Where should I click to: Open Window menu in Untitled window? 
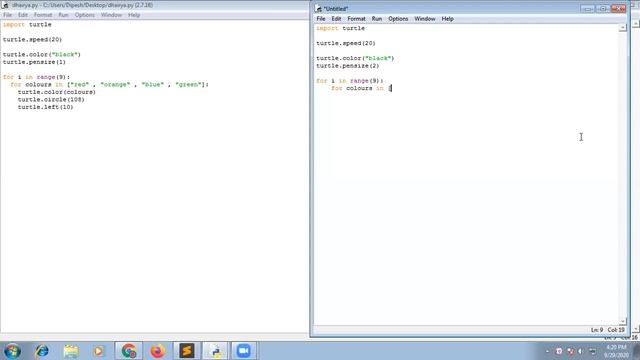point(424,19)
